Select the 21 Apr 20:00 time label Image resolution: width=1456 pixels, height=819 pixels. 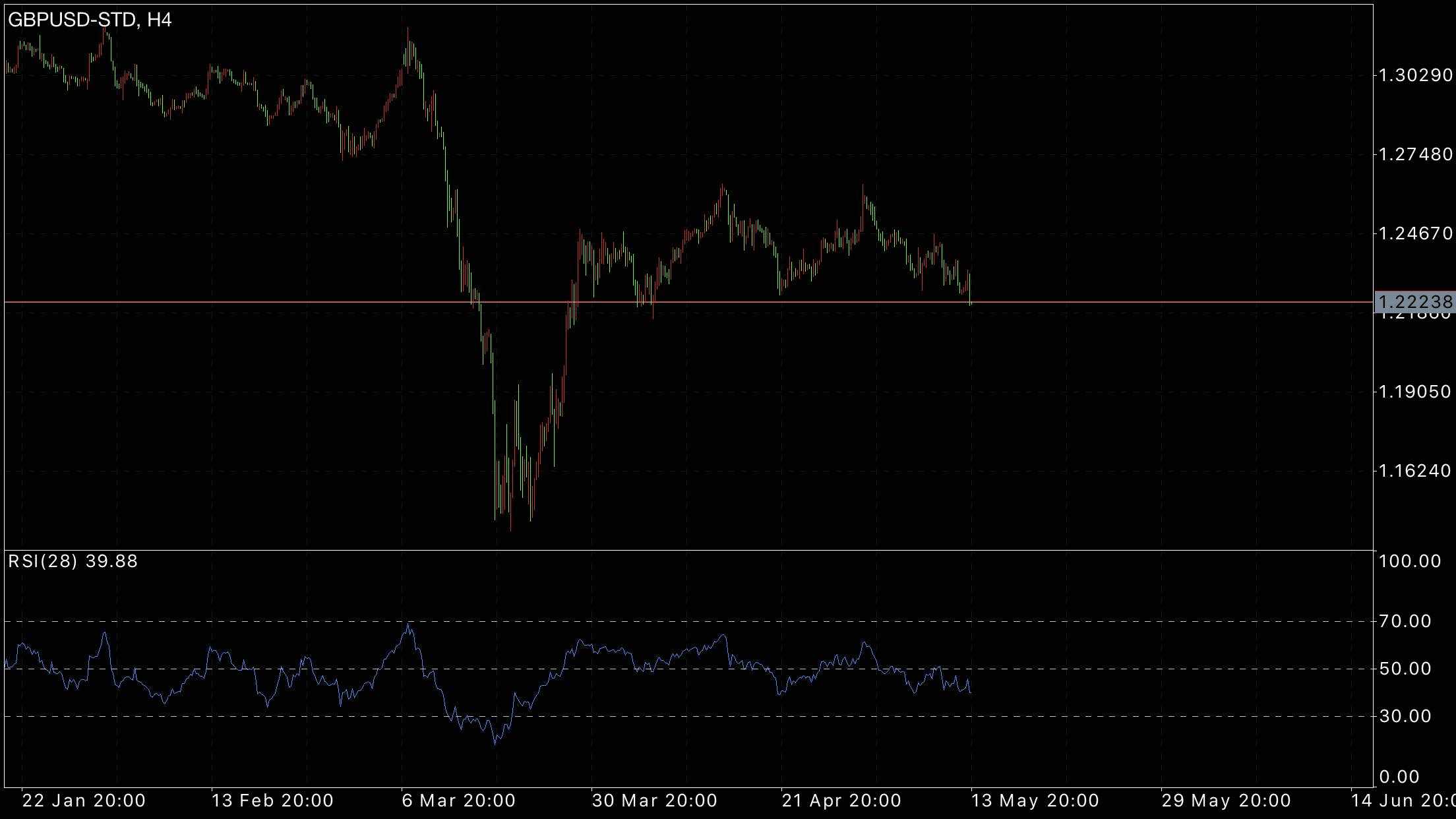click(x=841, y=801)
